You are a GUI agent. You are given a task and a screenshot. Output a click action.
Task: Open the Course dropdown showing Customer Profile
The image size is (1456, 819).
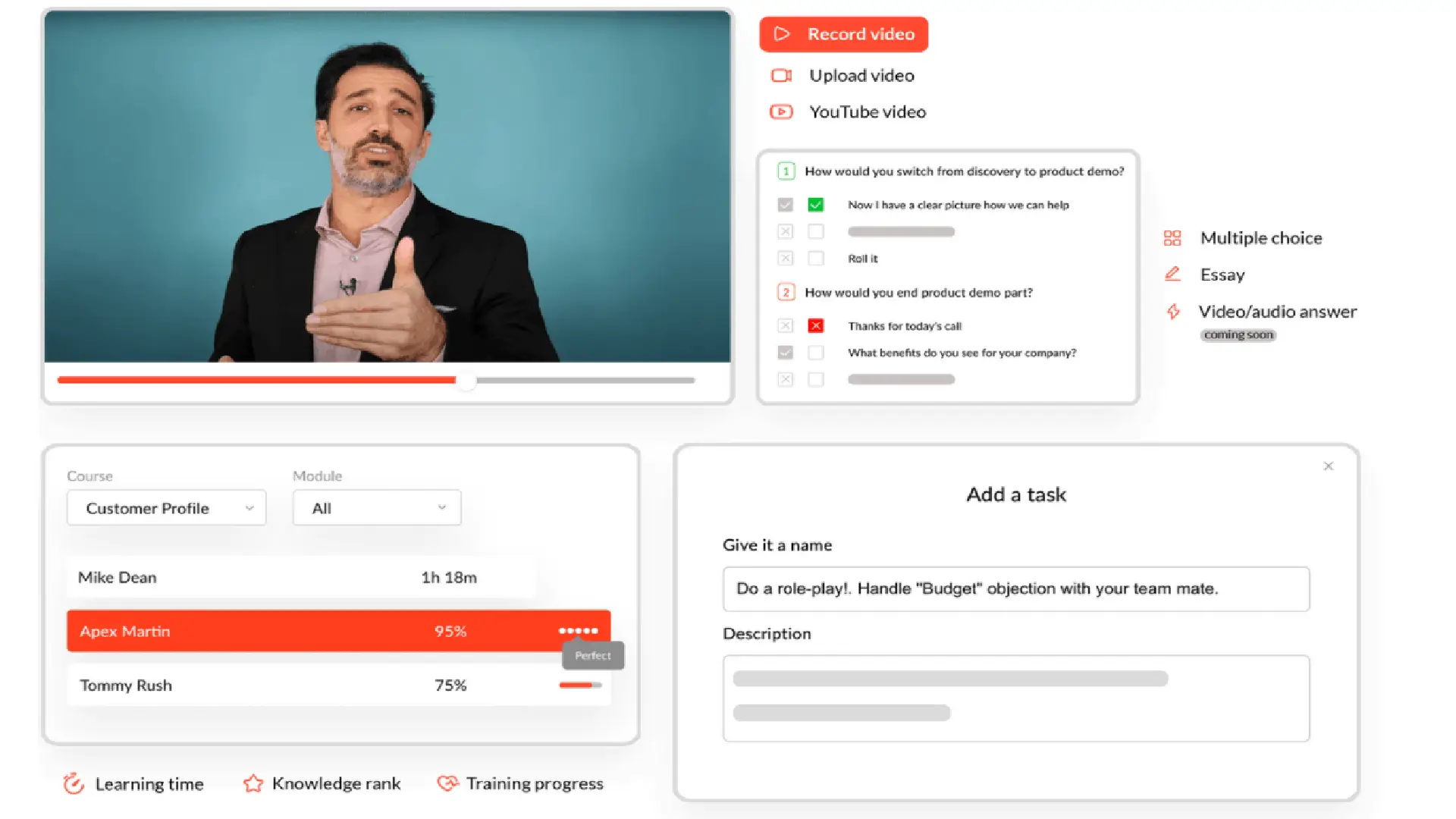[x=167, y=508]
